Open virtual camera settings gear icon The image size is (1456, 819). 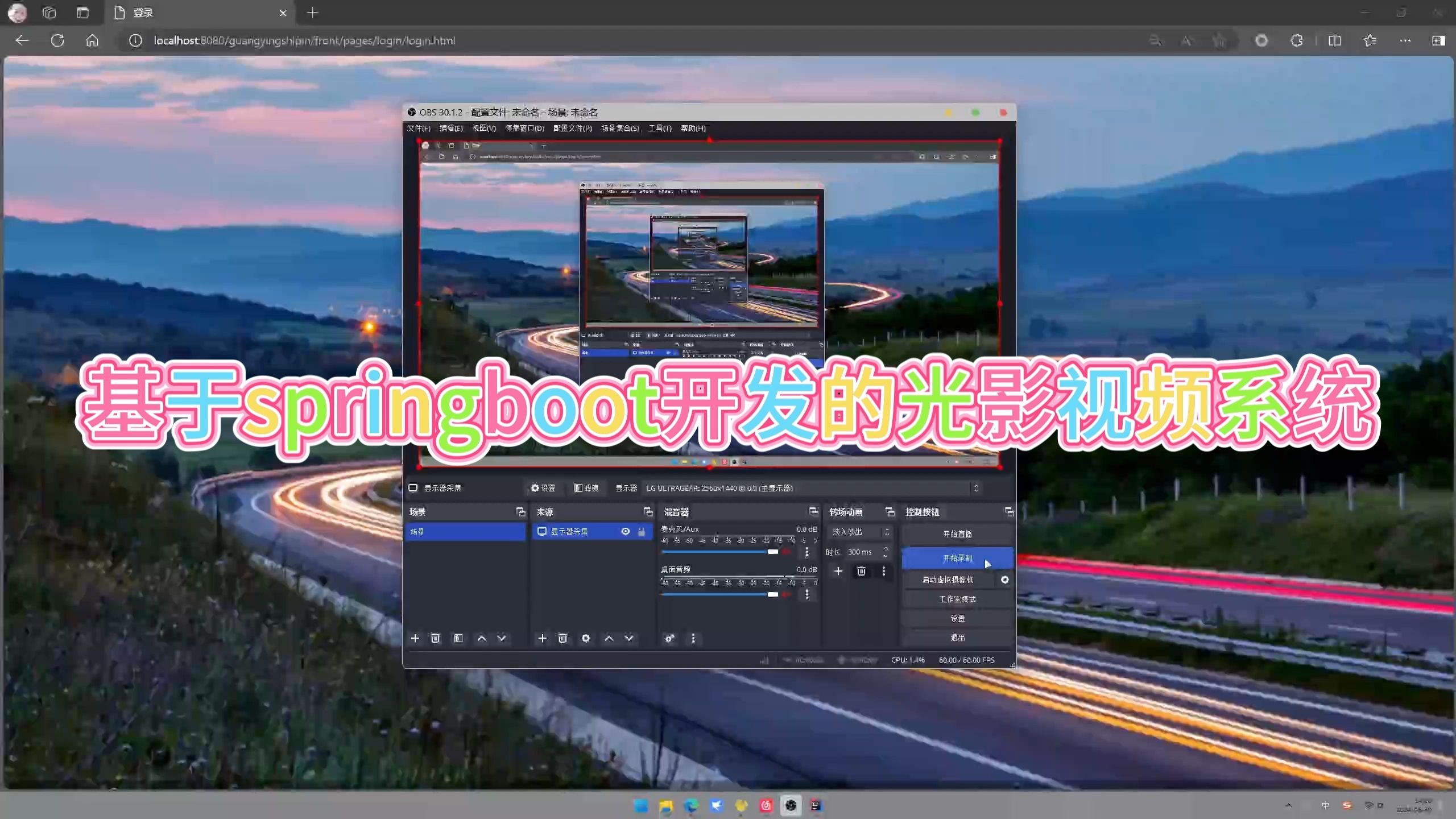point(1004,580)
